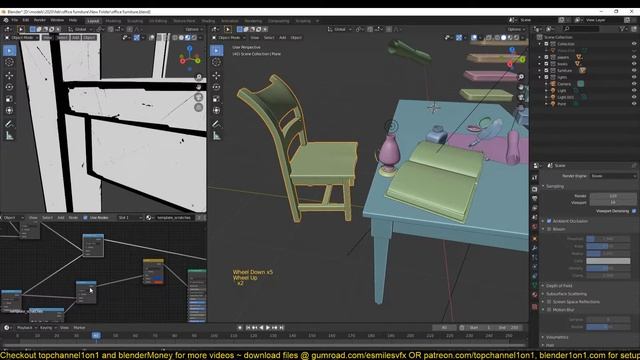Activate Select Box tool in main 3D viewport
The height and width of the screenshot is (360, 640).
click(216, 50)
